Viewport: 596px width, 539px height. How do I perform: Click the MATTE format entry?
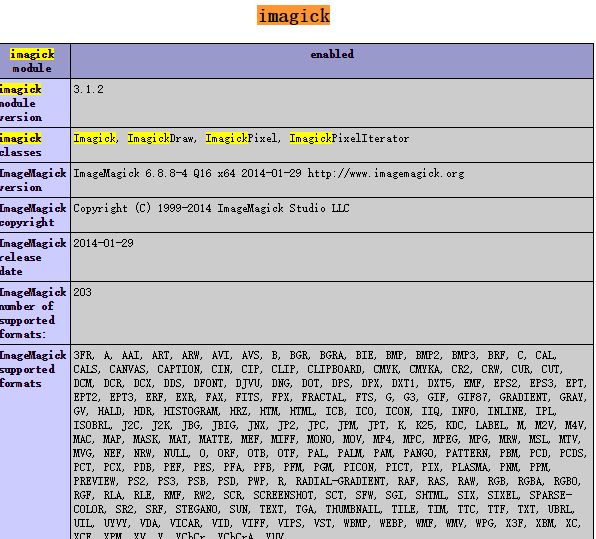click(x=214, y=440)
